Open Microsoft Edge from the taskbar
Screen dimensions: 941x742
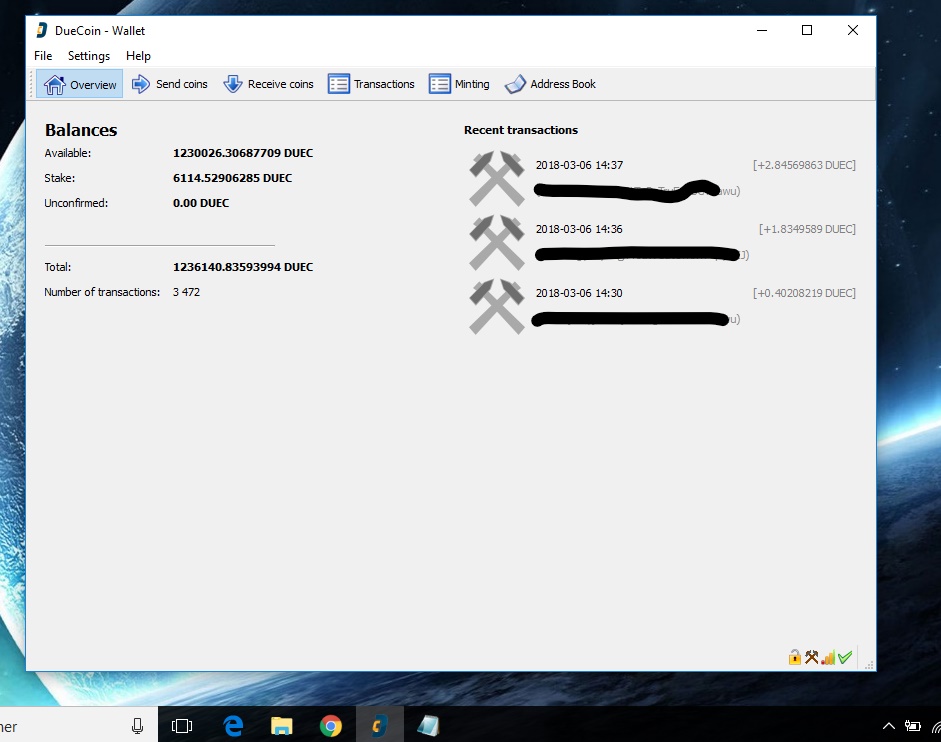point(233,726)
